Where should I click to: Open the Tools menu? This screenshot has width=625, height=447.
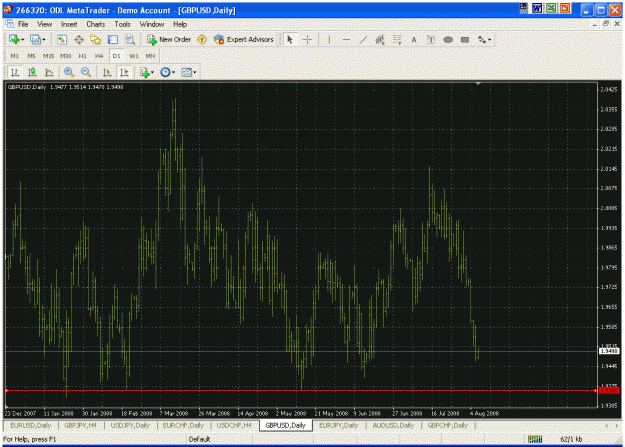point(122,24)
